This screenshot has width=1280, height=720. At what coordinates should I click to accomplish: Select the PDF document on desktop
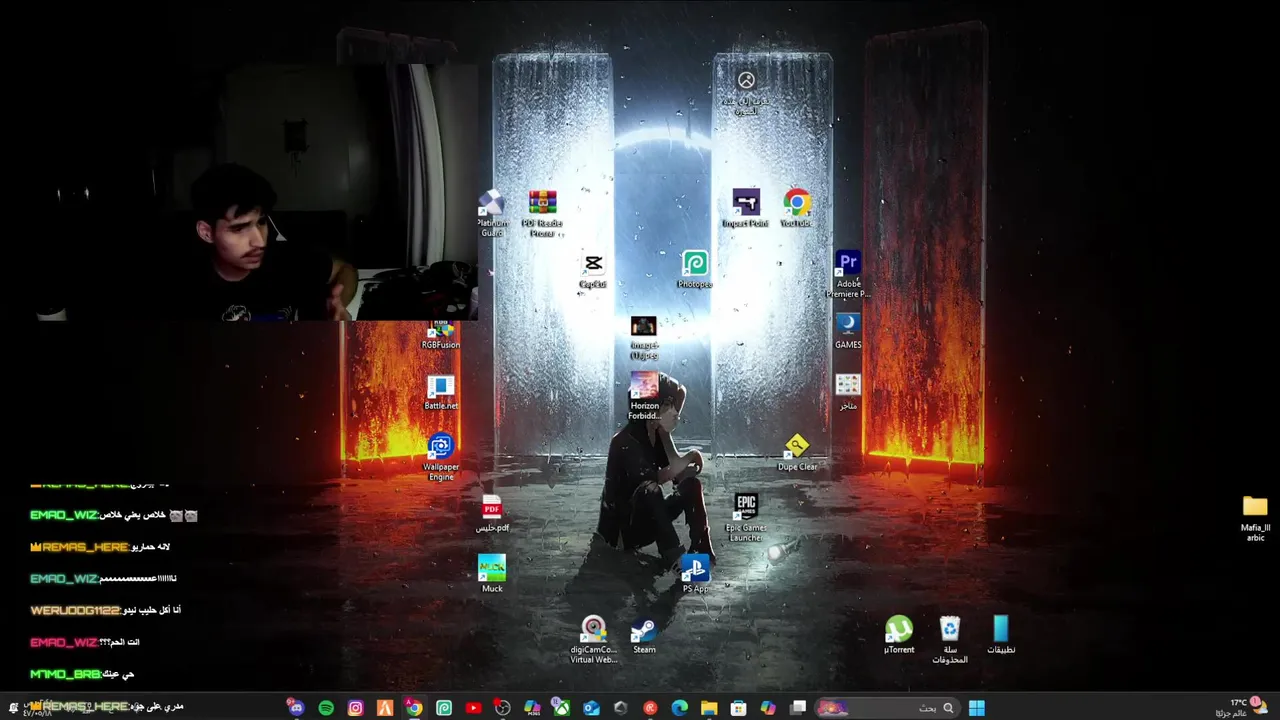point(492,514)
